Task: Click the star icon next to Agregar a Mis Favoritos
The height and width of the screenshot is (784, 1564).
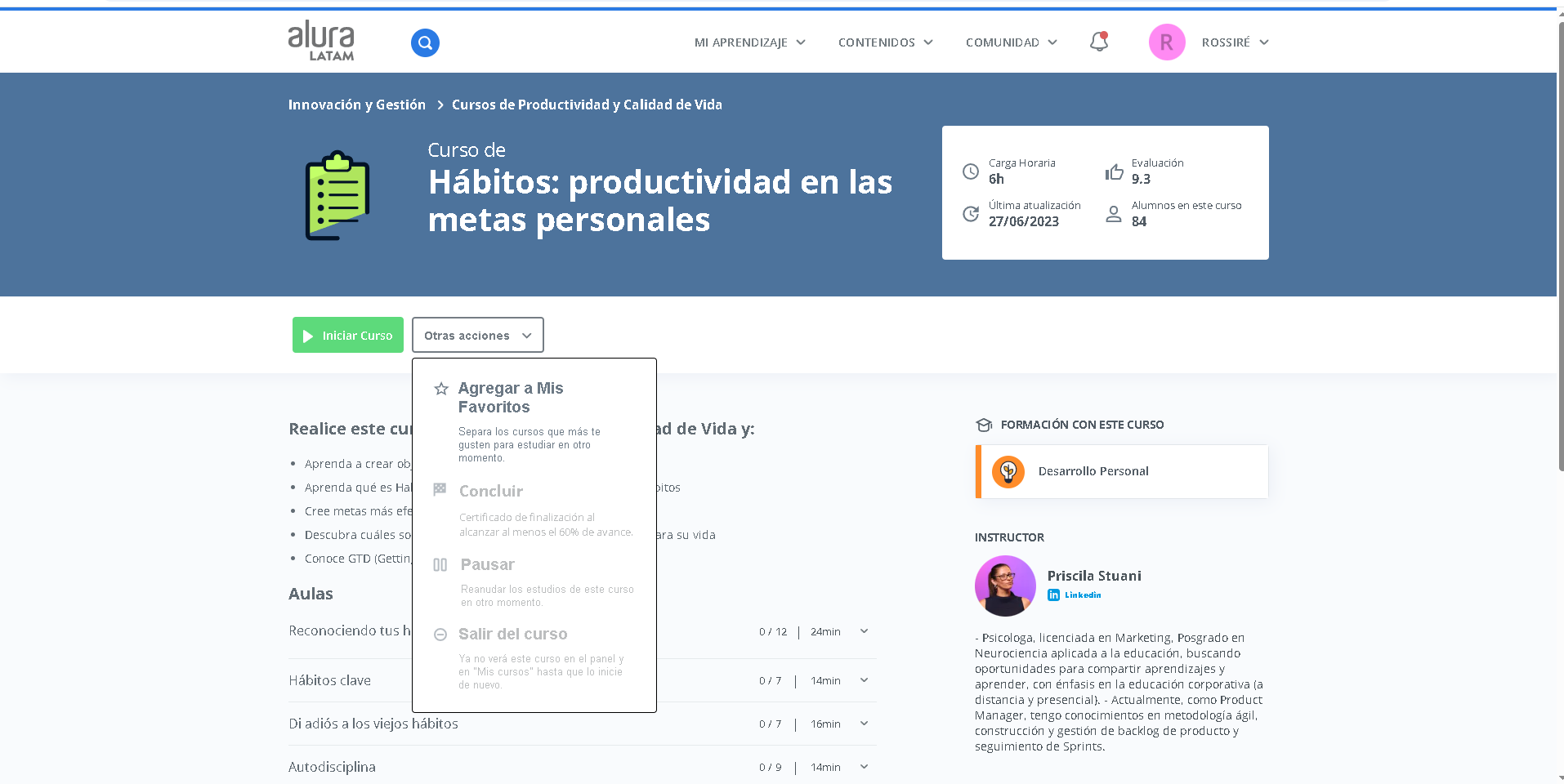Action: (440, 389)
